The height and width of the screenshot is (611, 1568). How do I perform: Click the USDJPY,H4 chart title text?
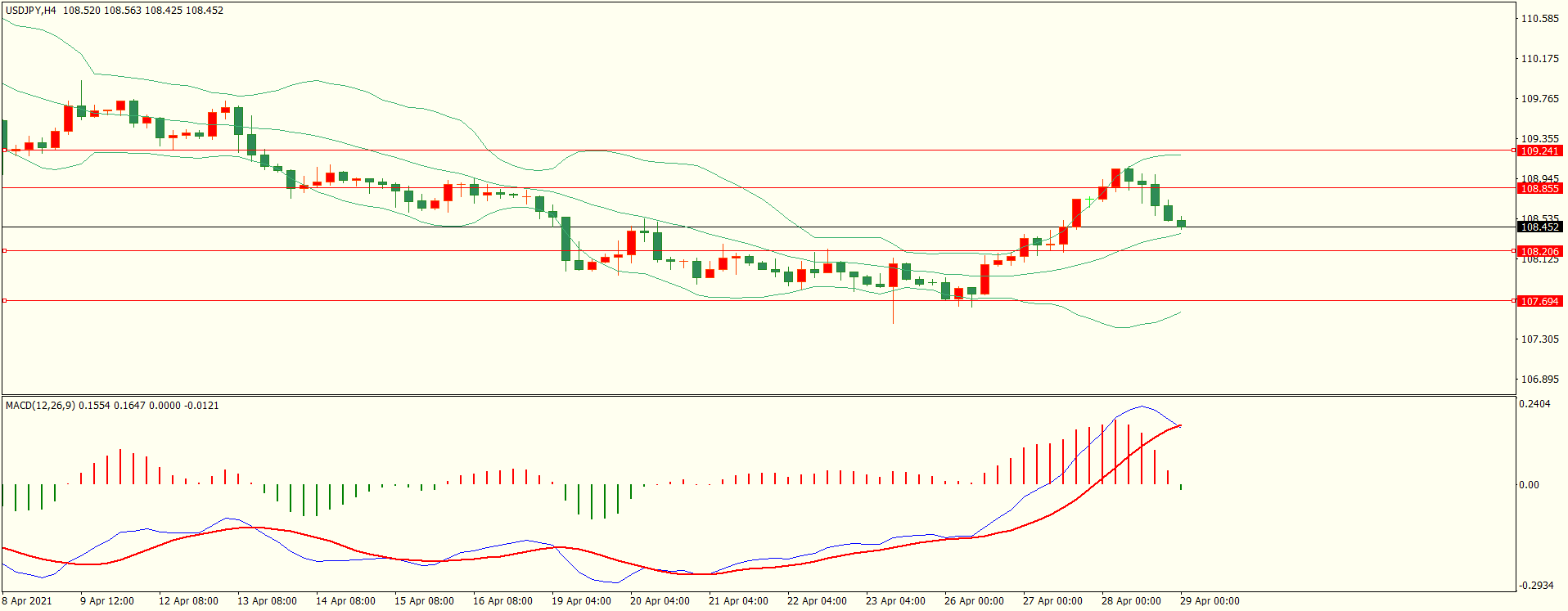tap(31, 11)
